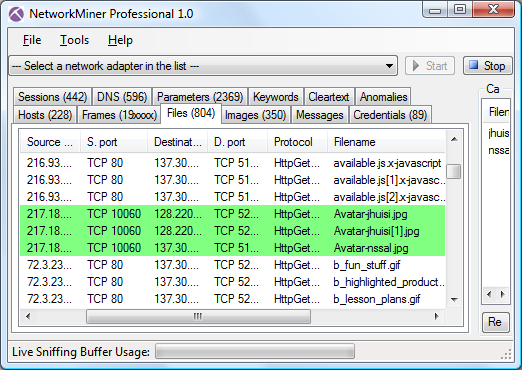This screenshot has width=522, height=370.
Task: Sort by the Protocol column header
Action: tap(297, 142)
